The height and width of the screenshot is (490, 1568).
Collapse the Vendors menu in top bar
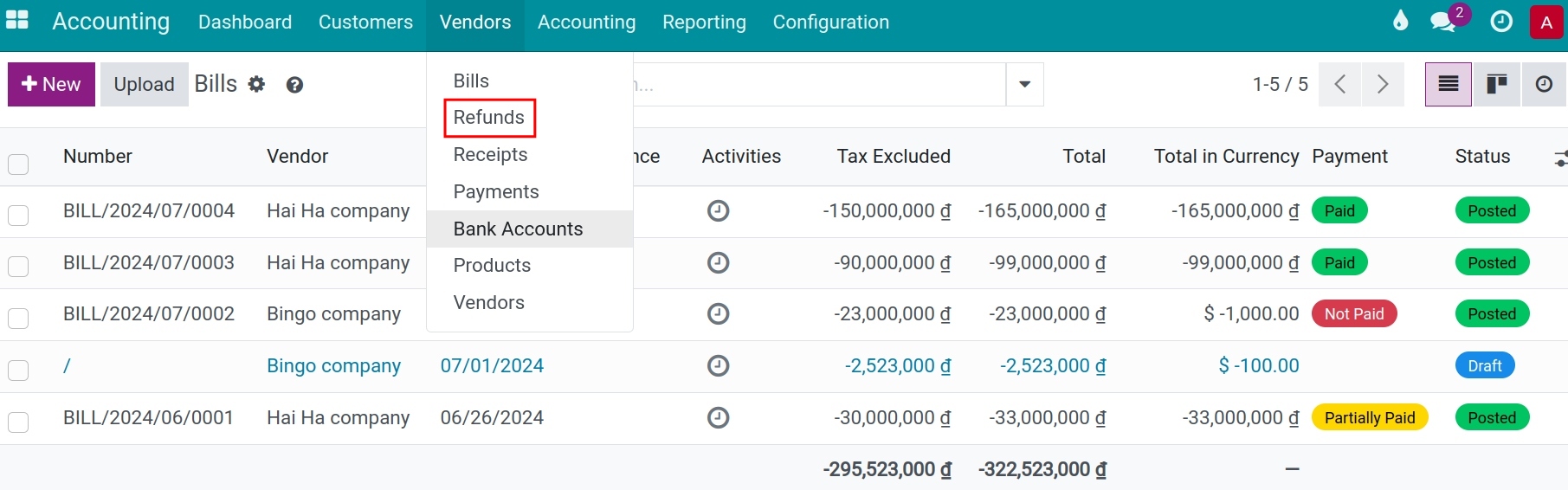pos(474,22)
